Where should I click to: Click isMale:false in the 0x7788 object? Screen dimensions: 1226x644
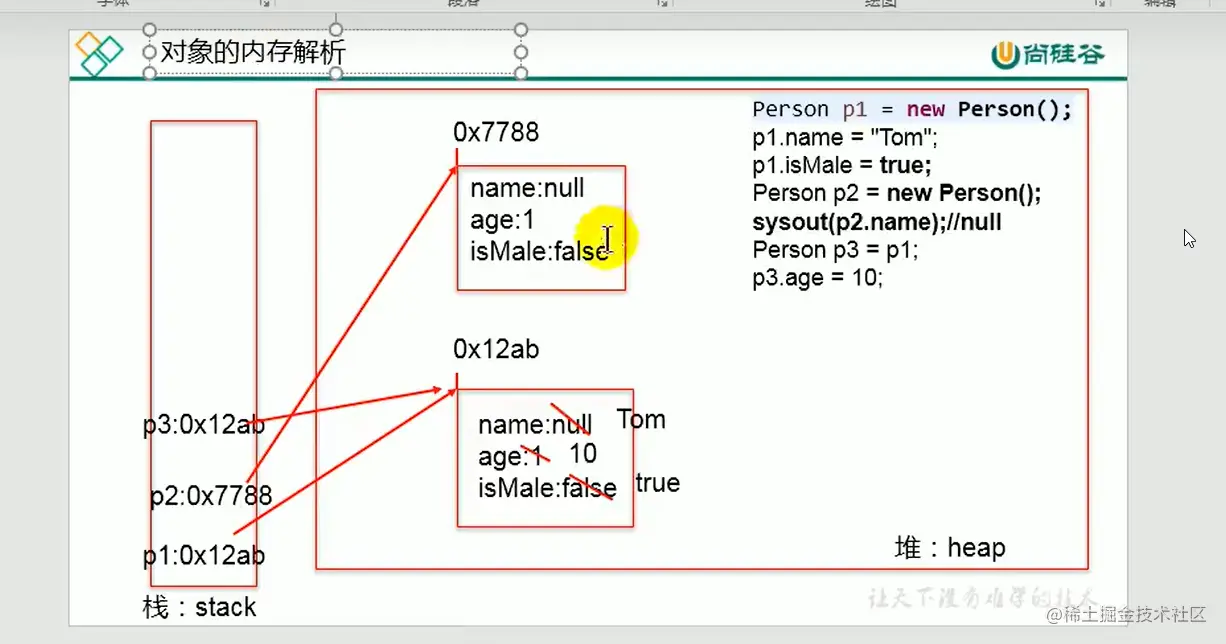[x=540, y=251]
